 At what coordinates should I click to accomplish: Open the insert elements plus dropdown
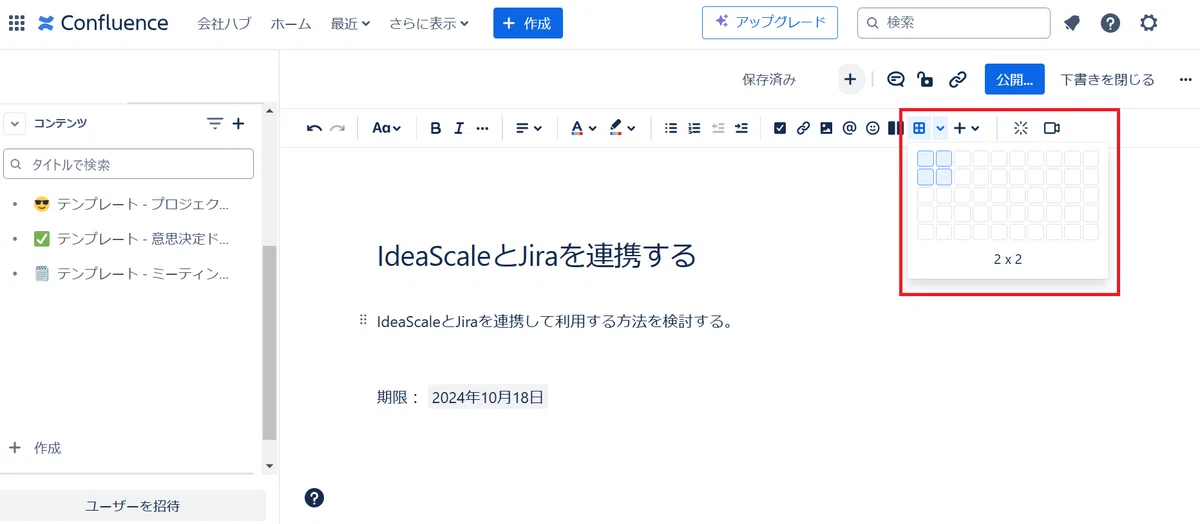966,128
